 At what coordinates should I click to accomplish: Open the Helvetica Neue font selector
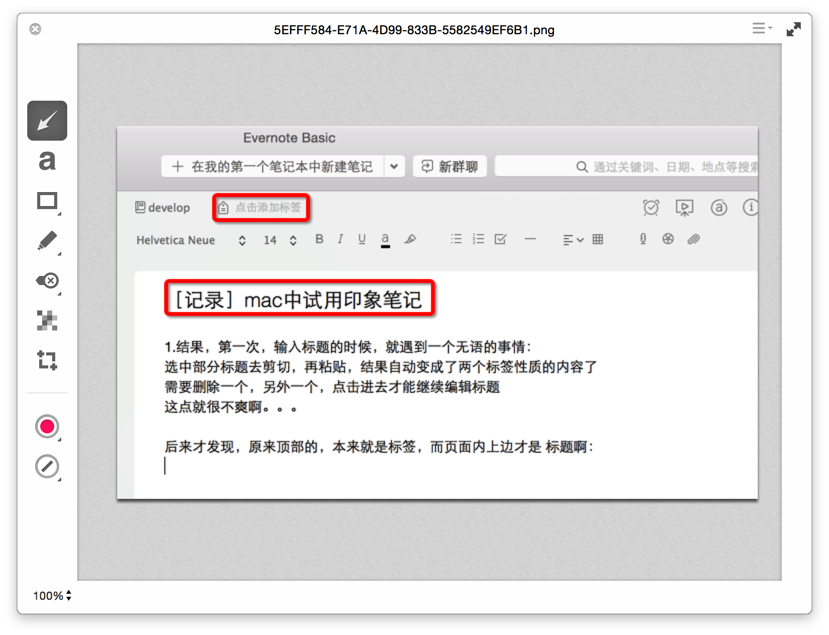click(x=191, y=240)
